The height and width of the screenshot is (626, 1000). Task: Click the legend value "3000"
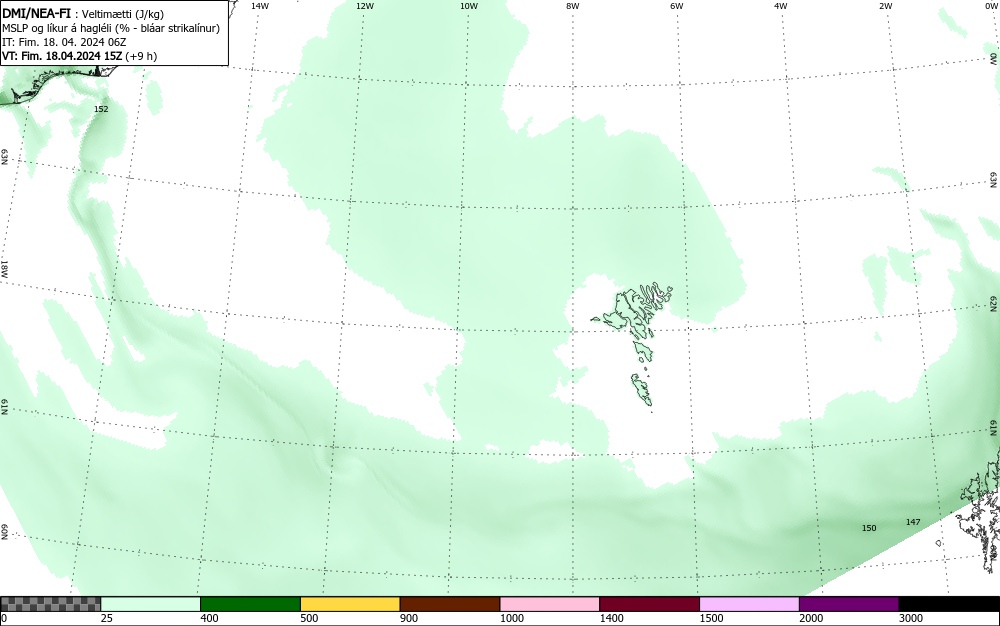tap(911, 618)
